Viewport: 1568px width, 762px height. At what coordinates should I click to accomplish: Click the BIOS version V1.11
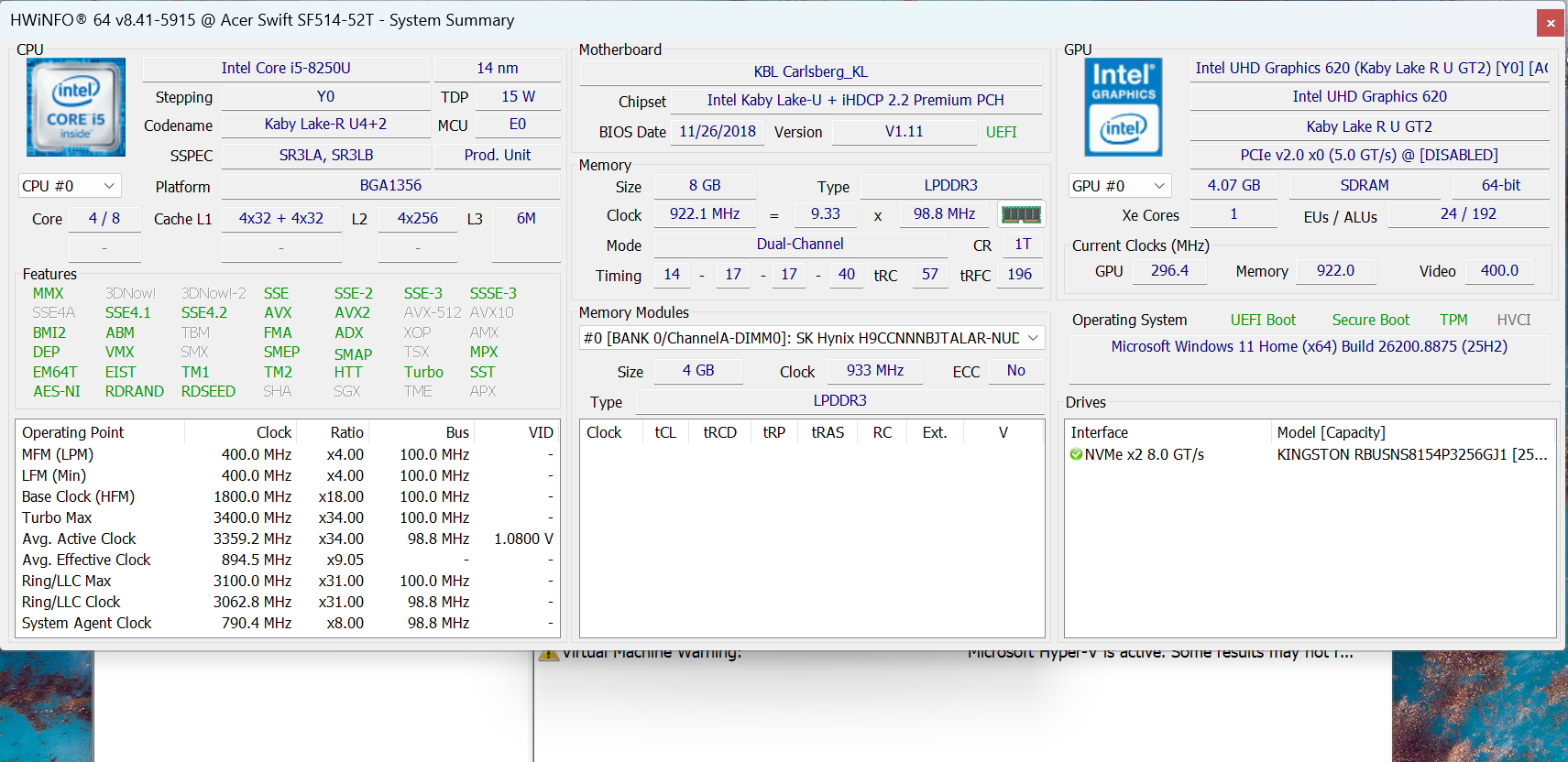[904, 131]
